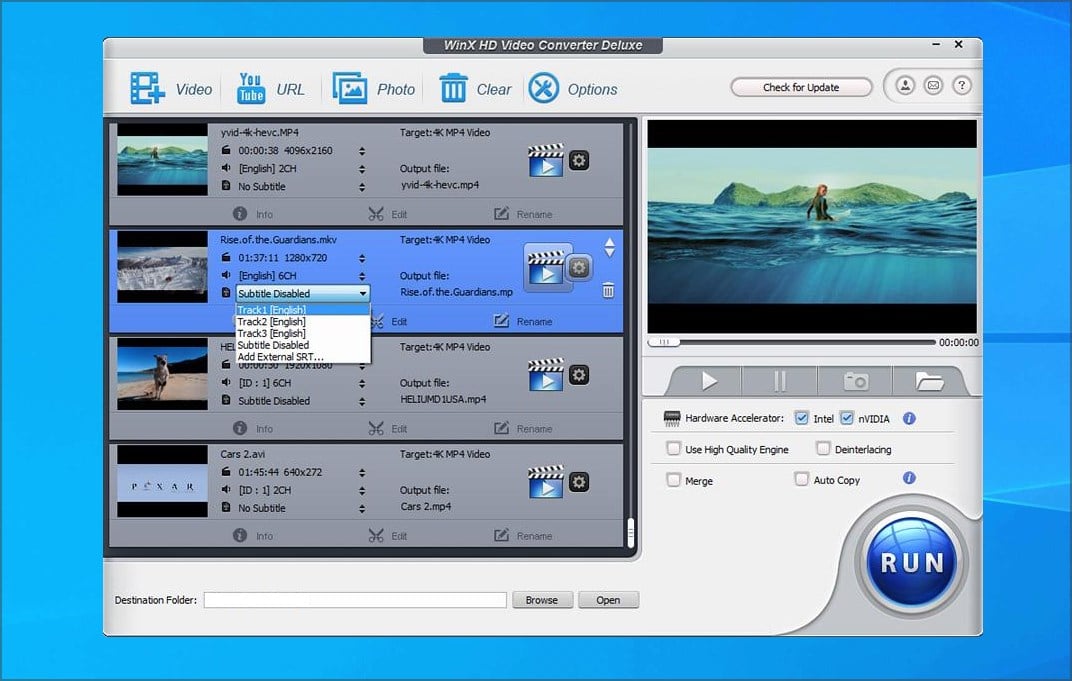This screenshot has height=681, width=1072.
Task: Show Hardware Accelerator info icon
Action: pyautogui.click(x=909, y=418)
